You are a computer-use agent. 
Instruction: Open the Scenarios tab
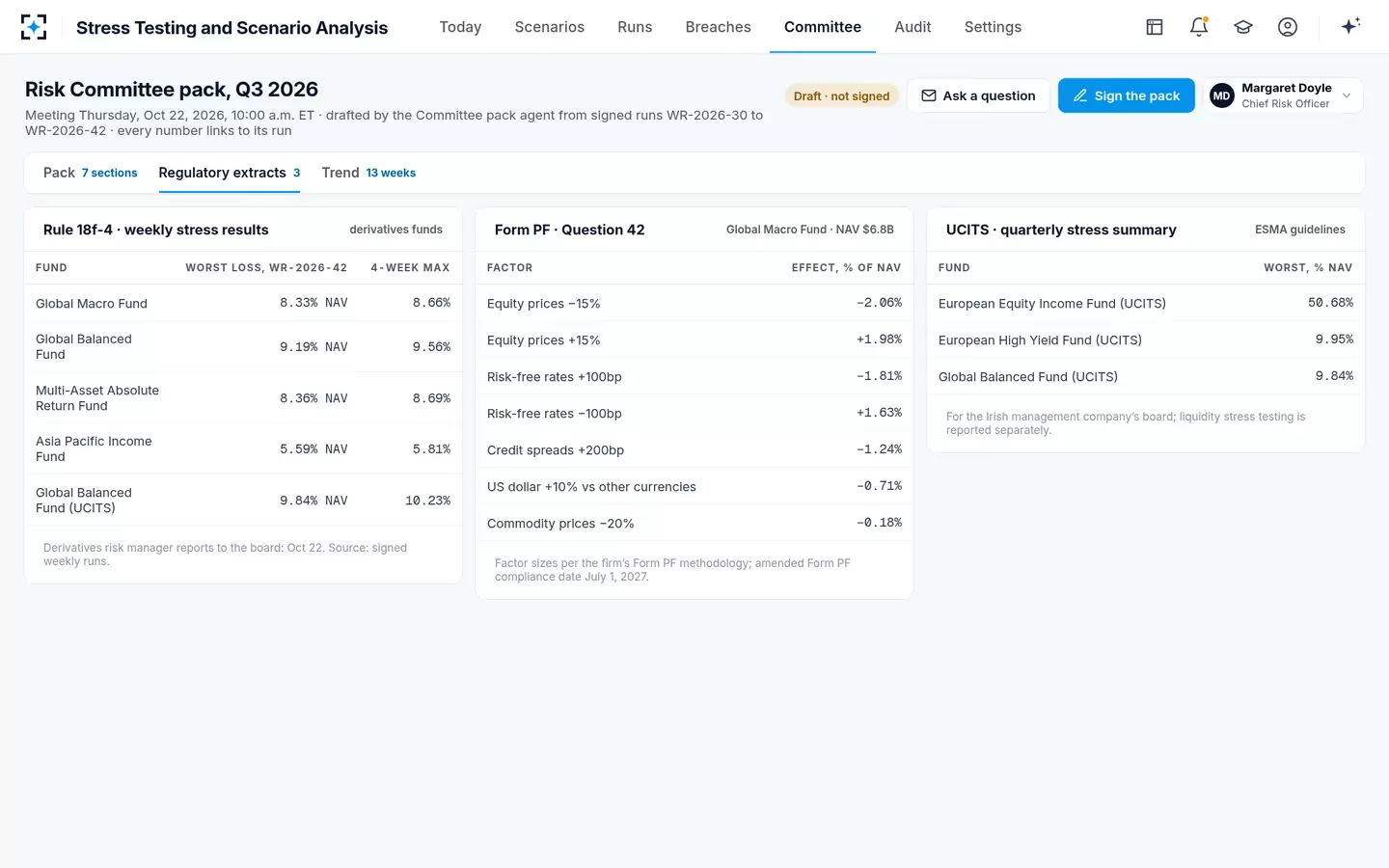click(x=550, y=27)
